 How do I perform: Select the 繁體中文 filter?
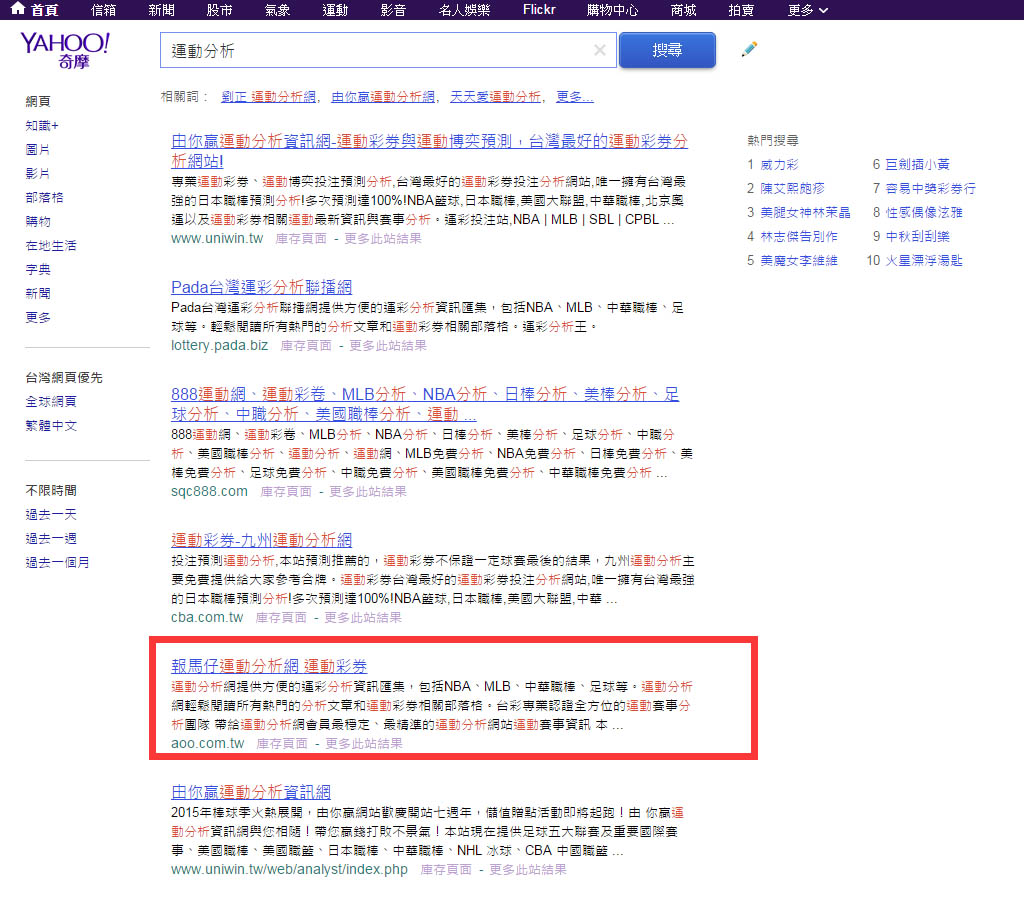coord(51,425)
